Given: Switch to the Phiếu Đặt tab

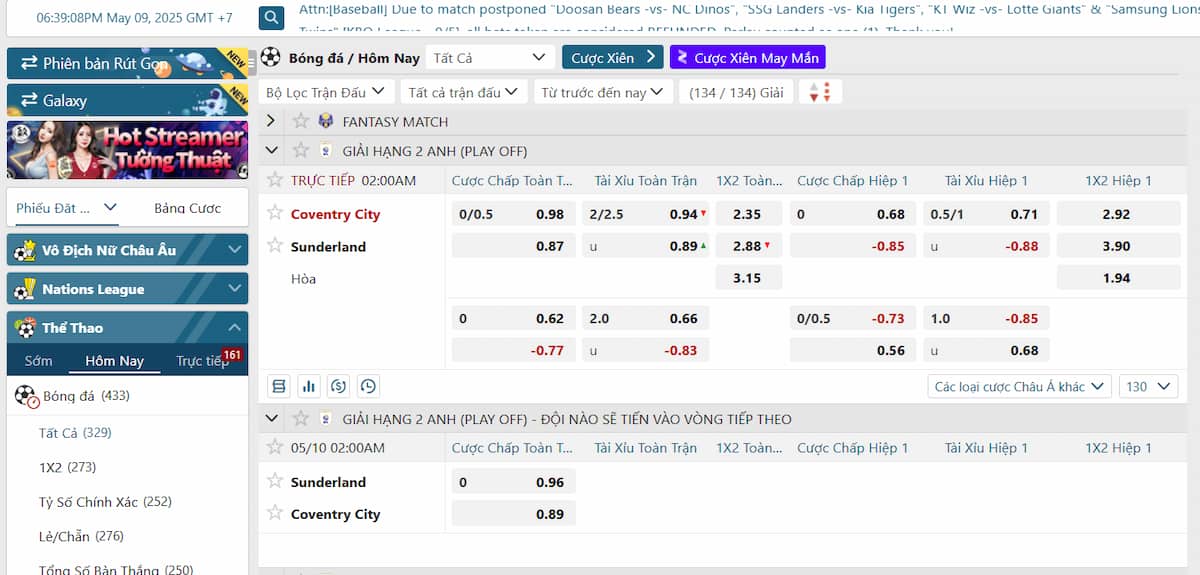Looking at the screenshot, I should pos(67,208).
